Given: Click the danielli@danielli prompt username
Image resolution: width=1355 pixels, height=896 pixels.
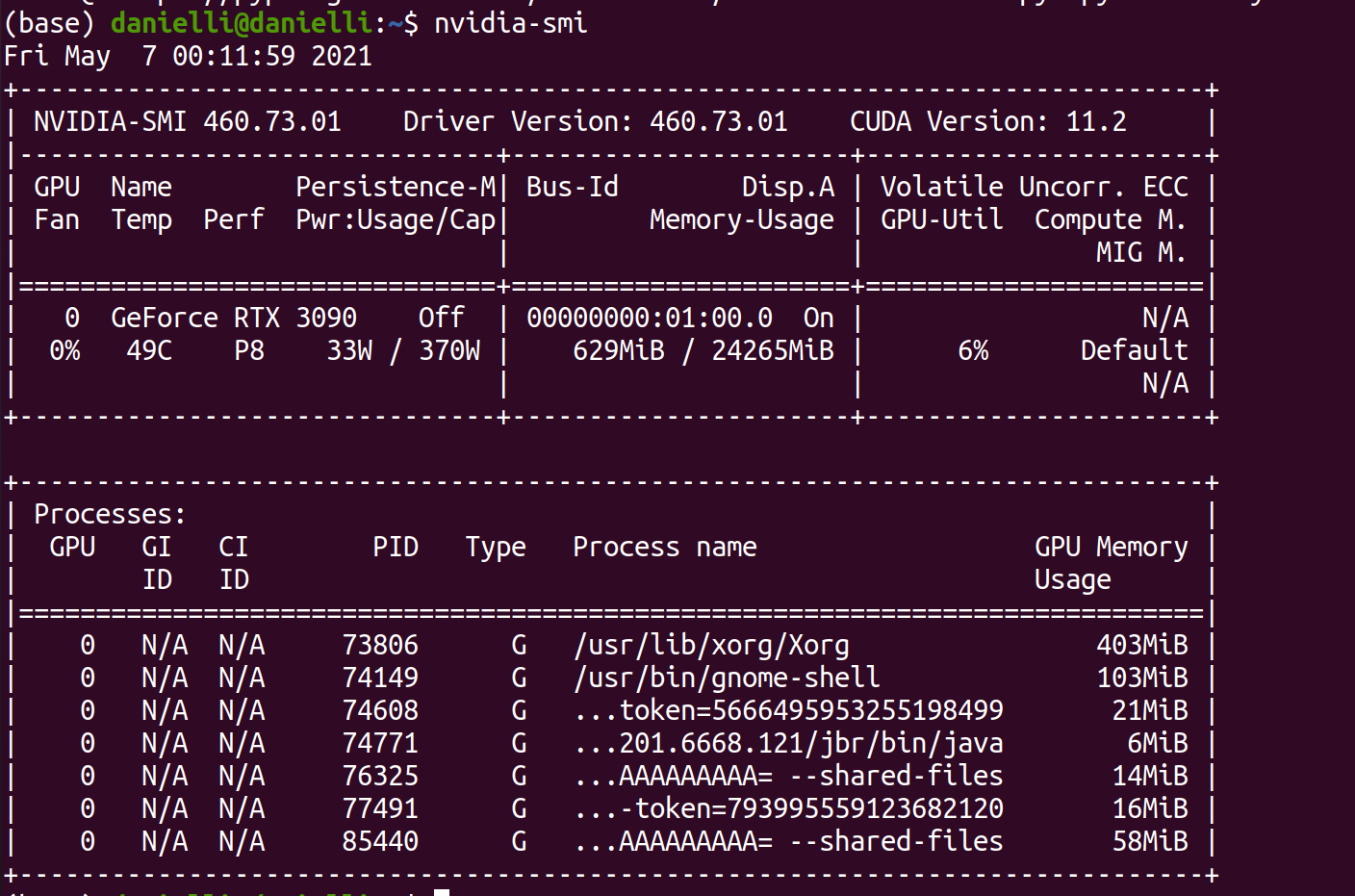Looking at the screenshot, I should pos(242,23).
